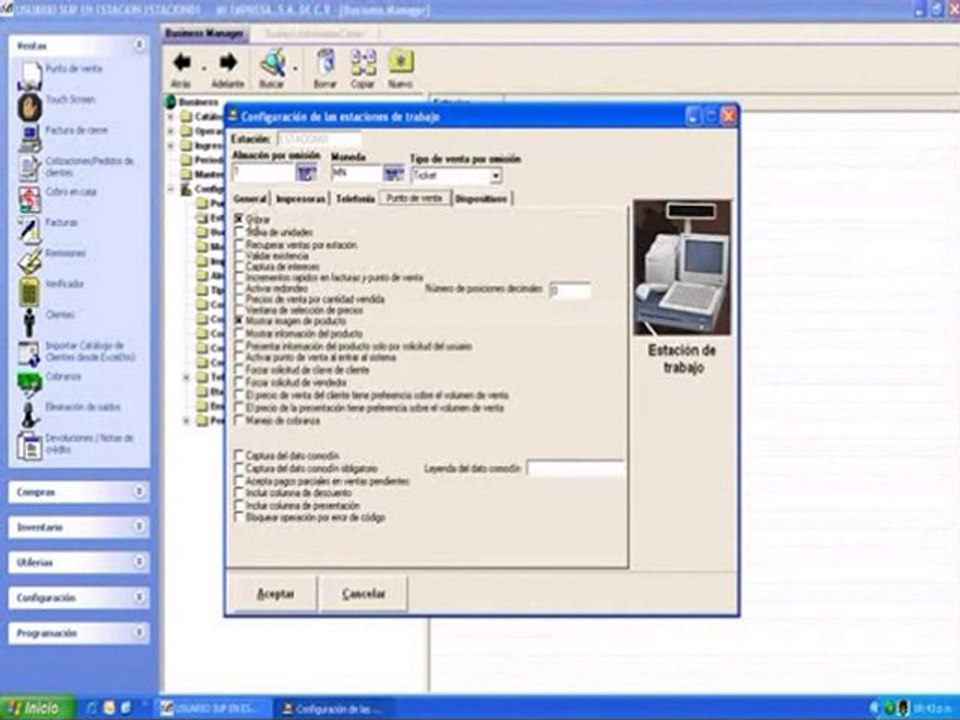Image resolution: width=960 pixels, height=720 pixels.
Task: Click the Copiar toolbar icon
Action: [363, 62]
